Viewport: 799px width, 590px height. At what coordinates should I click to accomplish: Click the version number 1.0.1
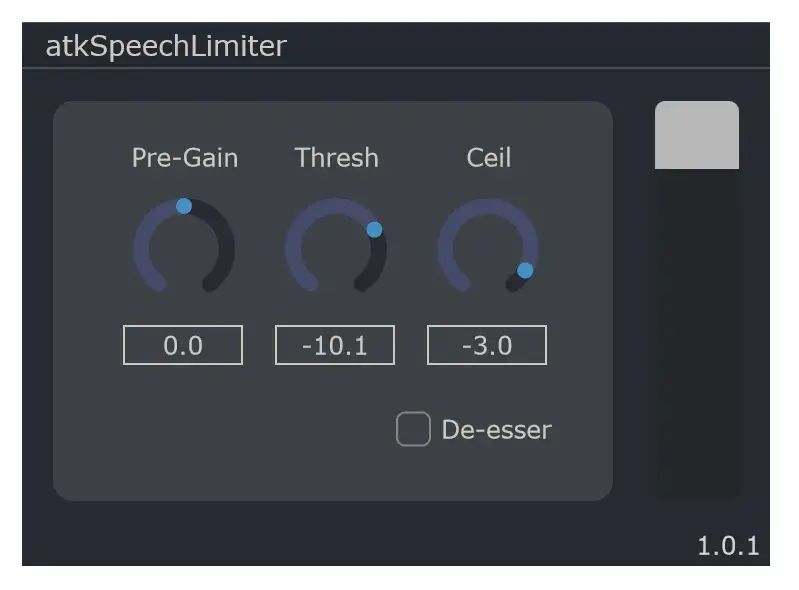click(728, 546)
